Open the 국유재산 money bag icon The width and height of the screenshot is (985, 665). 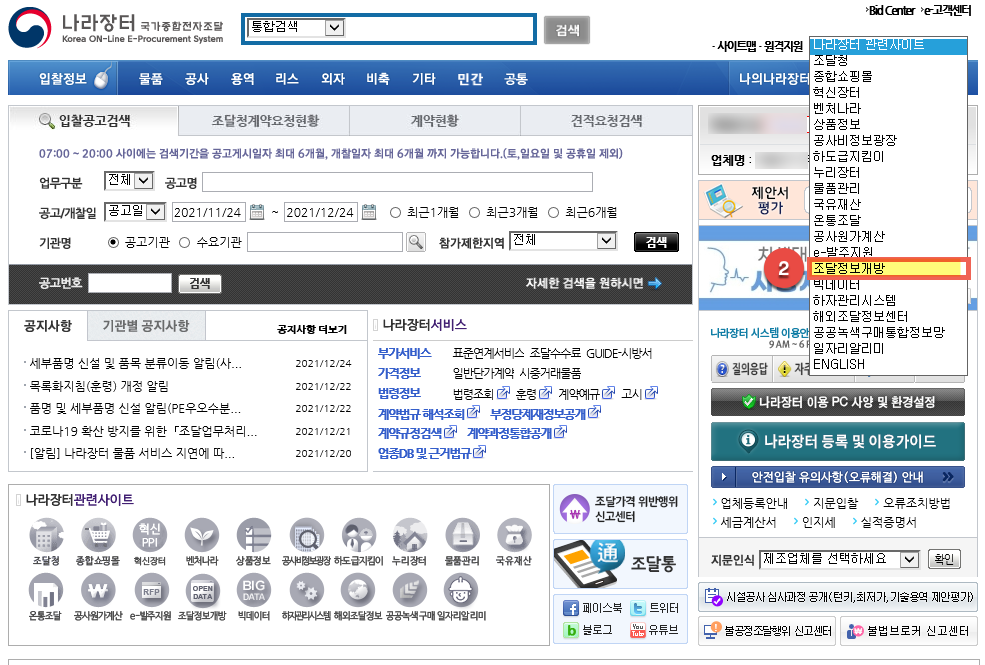(514, 535)
